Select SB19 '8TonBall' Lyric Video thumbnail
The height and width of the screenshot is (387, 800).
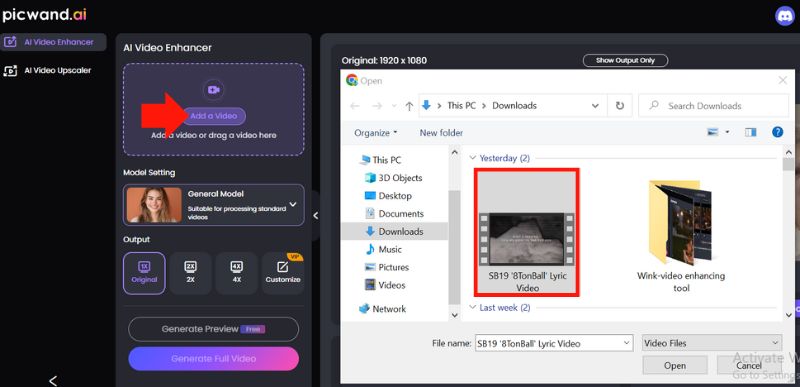(527, 233)
